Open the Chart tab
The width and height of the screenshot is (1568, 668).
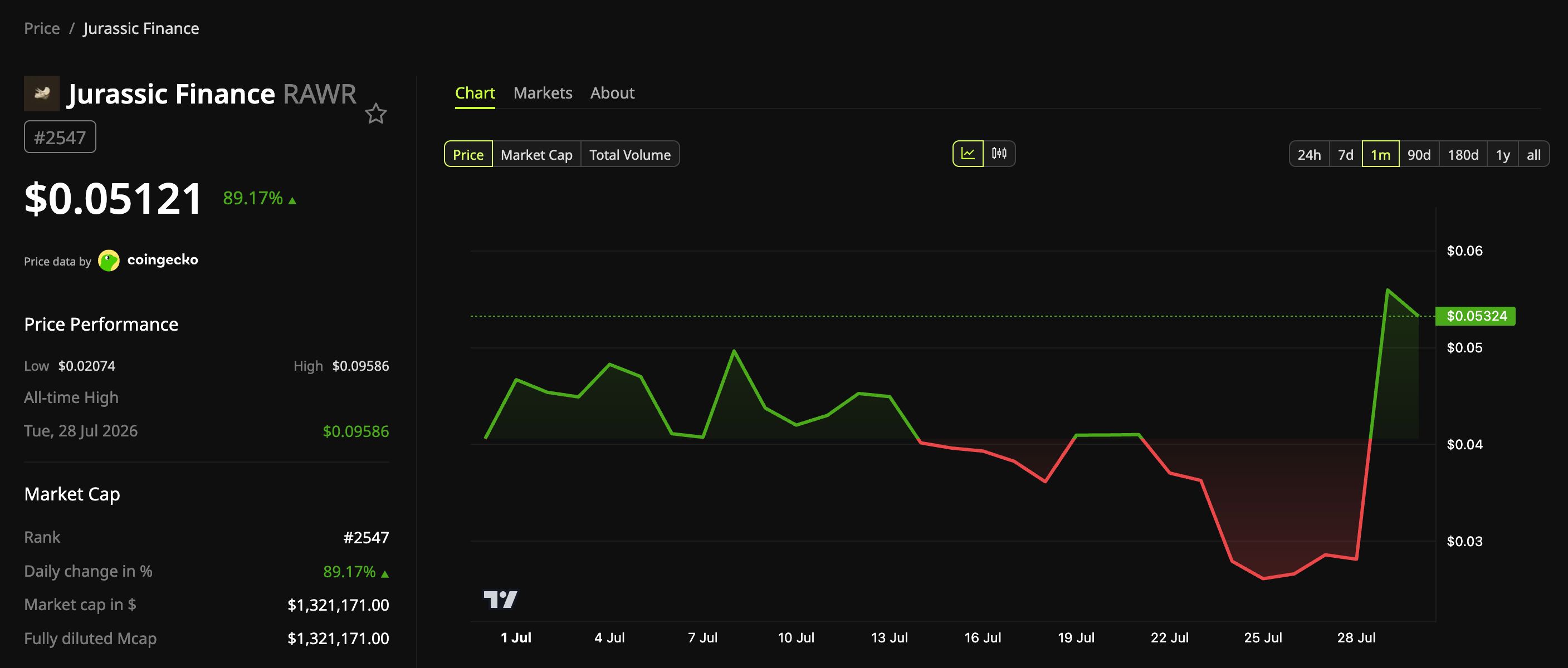click(x=475, y=93)
